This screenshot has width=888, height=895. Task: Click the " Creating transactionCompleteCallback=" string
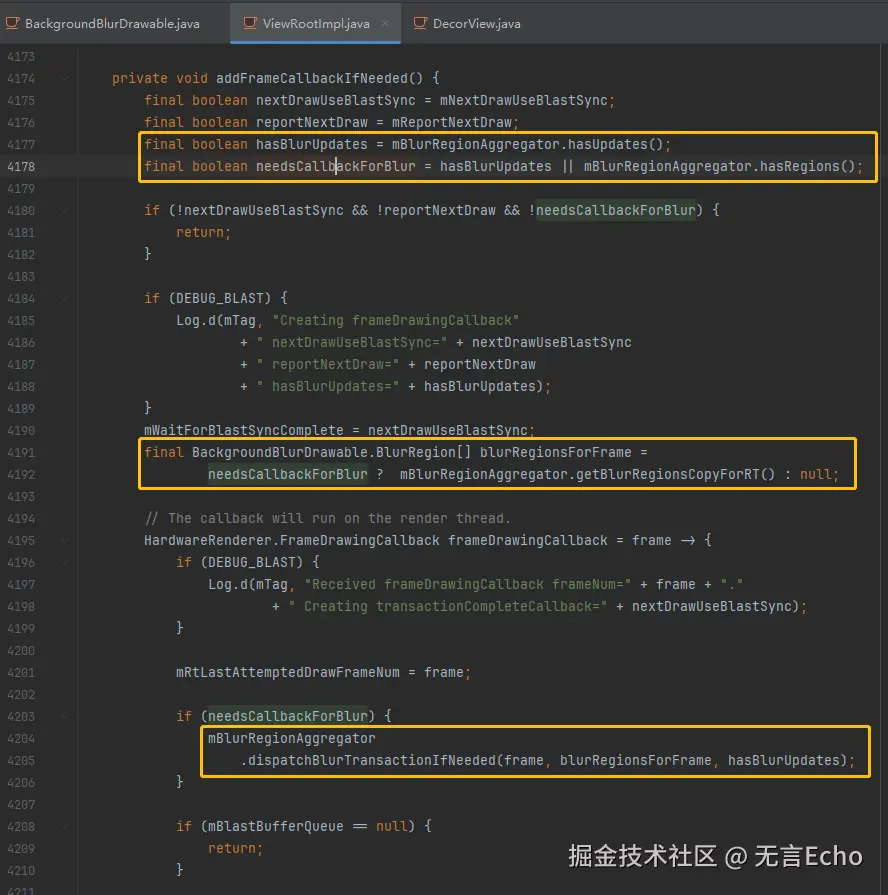[447, 607]
